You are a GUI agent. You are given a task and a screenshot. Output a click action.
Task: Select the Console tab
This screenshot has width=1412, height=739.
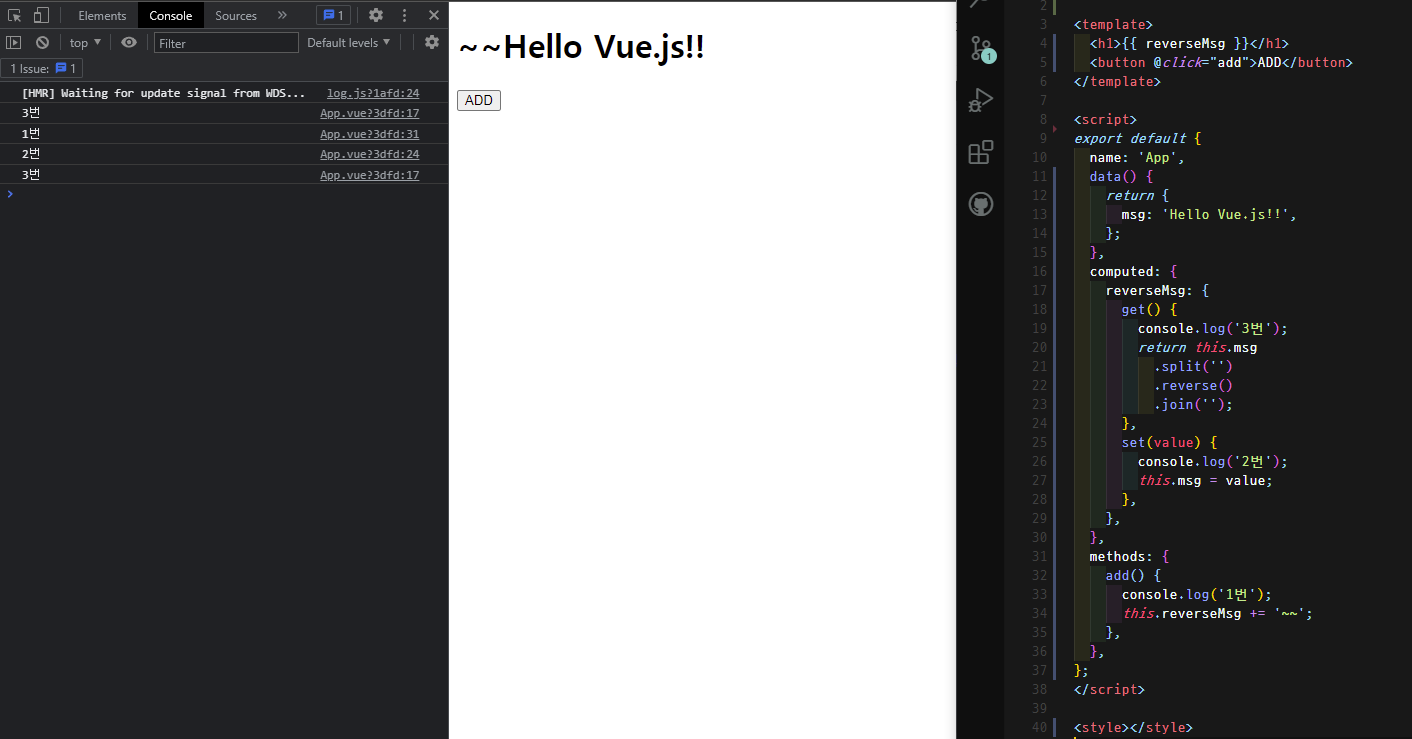point(171,15)
